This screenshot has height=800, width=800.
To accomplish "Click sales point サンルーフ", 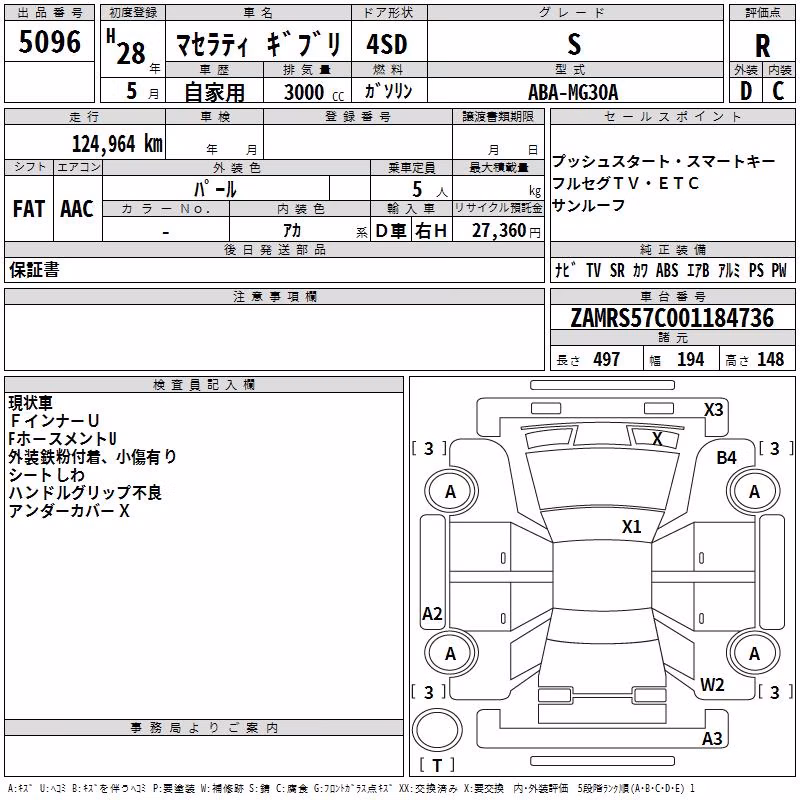I will click(x=588, y=205).
